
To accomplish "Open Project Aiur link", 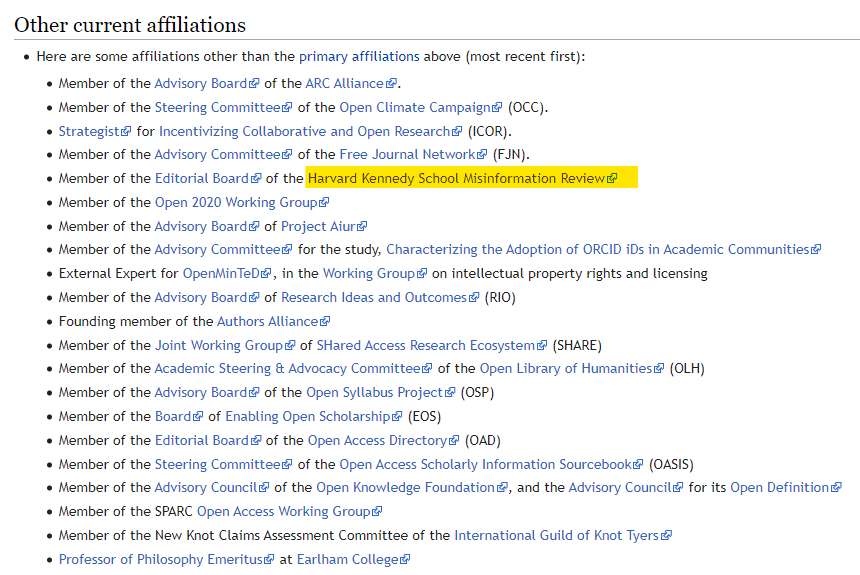I will (324, 227).
